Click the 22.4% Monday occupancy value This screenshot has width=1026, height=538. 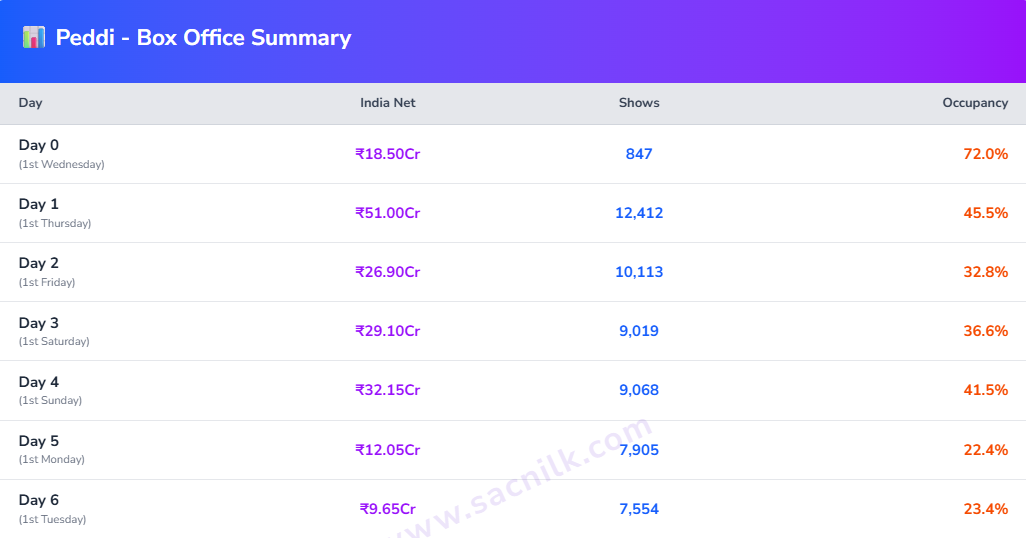point(985,450)
